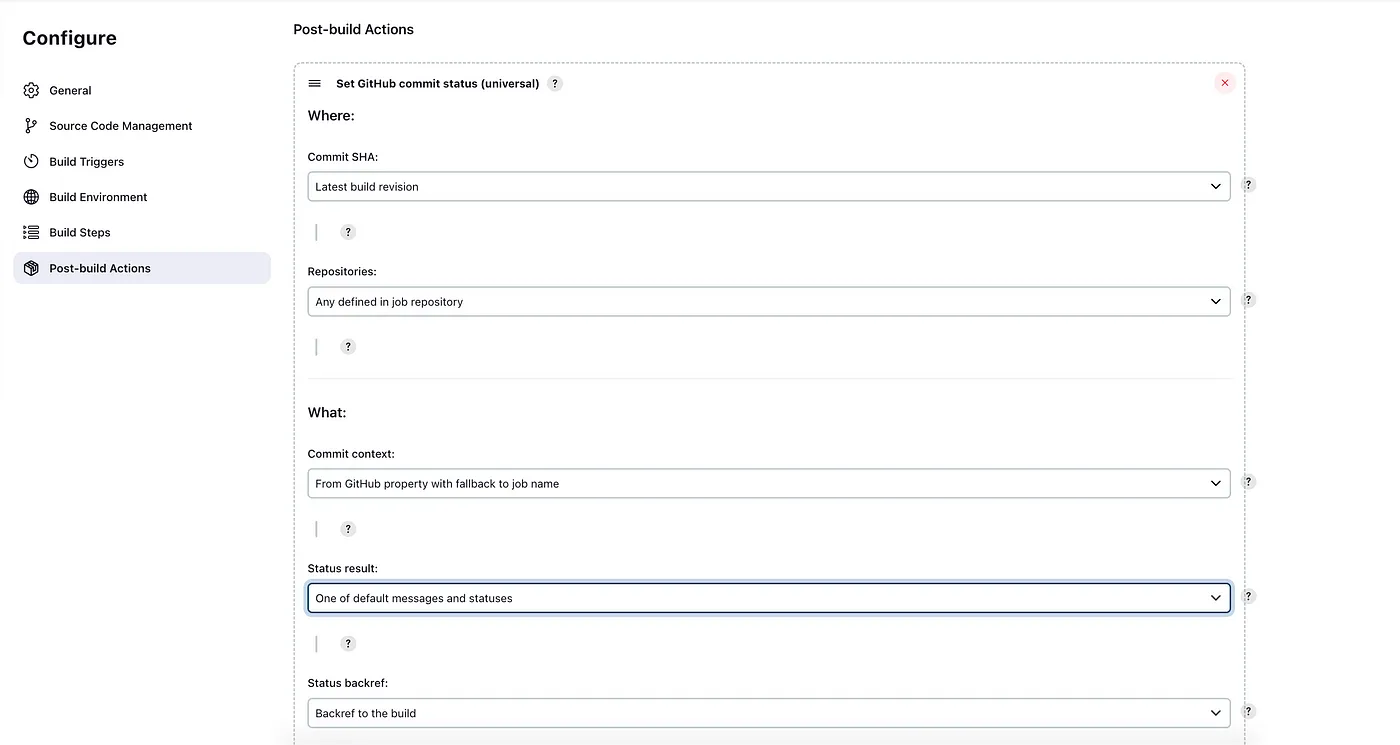Image resolution: width=1400 pixels, height=745 pixels.
Task: Switch to the Build Triggers section
Action: pyautogui.click(x=86, y=161)
